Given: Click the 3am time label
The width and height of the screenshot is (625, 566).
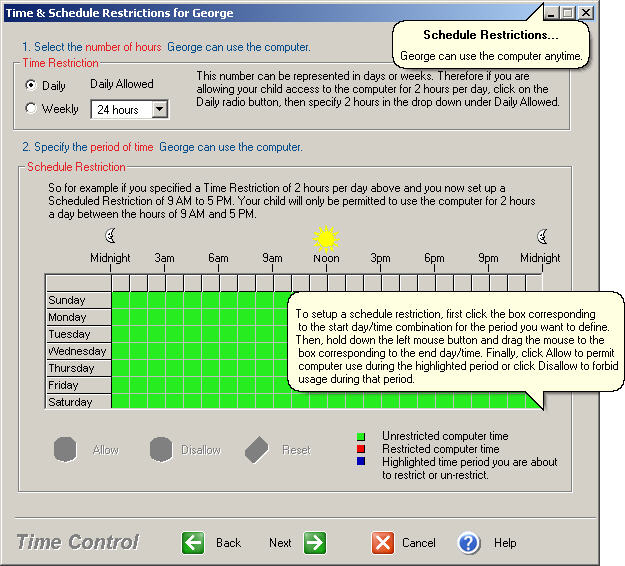Looking at the screenshot, I should (164, 258).
